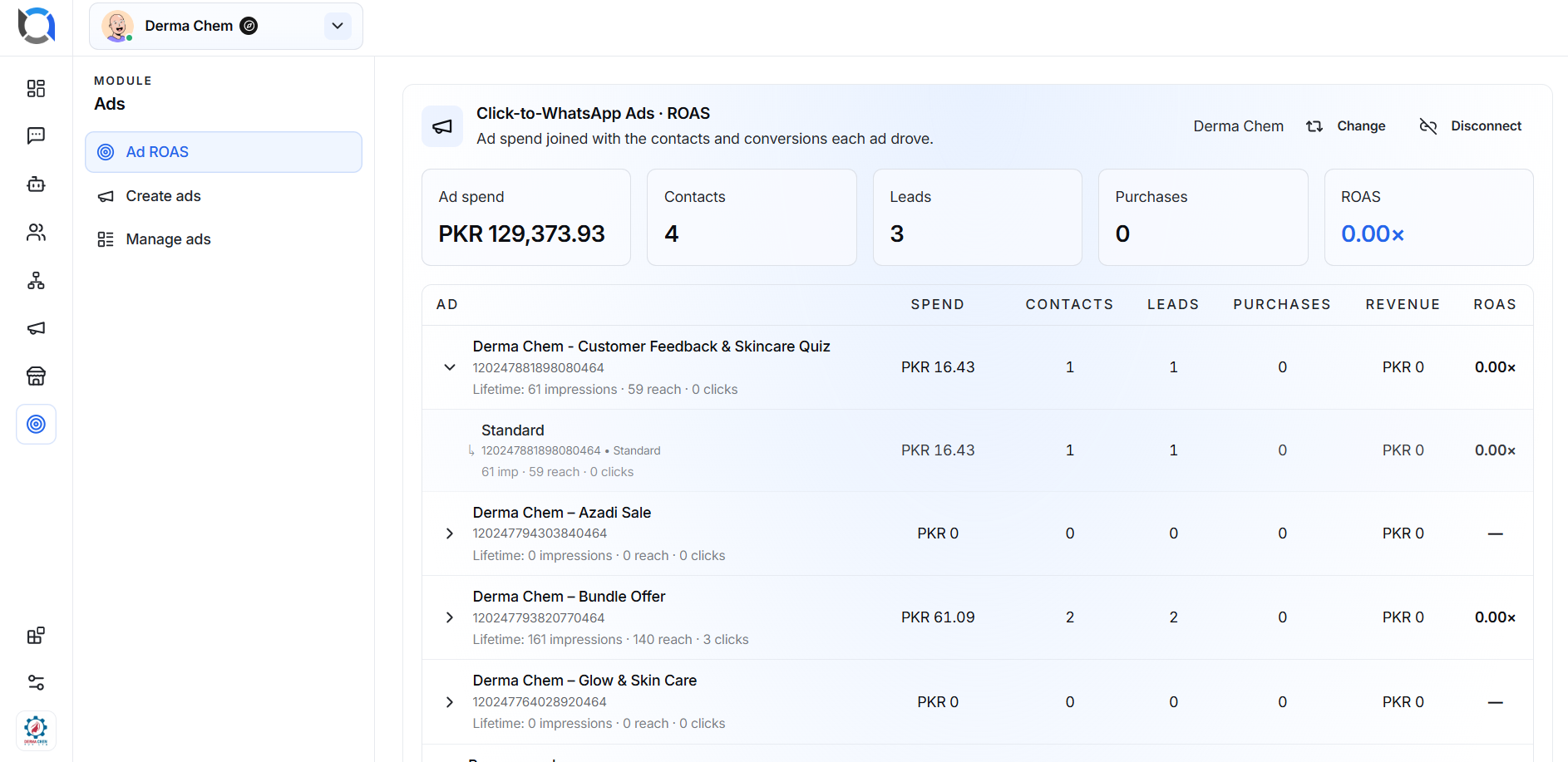1568x762 pixels.
Task: Click ad ID 120247794303840464
Action: point(540,533)
